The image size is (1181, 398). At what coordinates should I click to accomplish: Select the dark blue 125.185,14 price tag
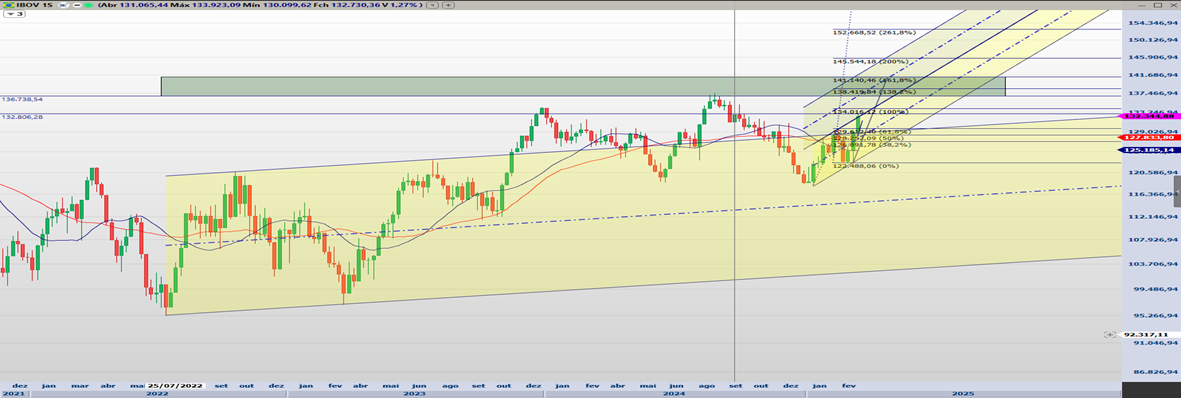[1151, 151]
